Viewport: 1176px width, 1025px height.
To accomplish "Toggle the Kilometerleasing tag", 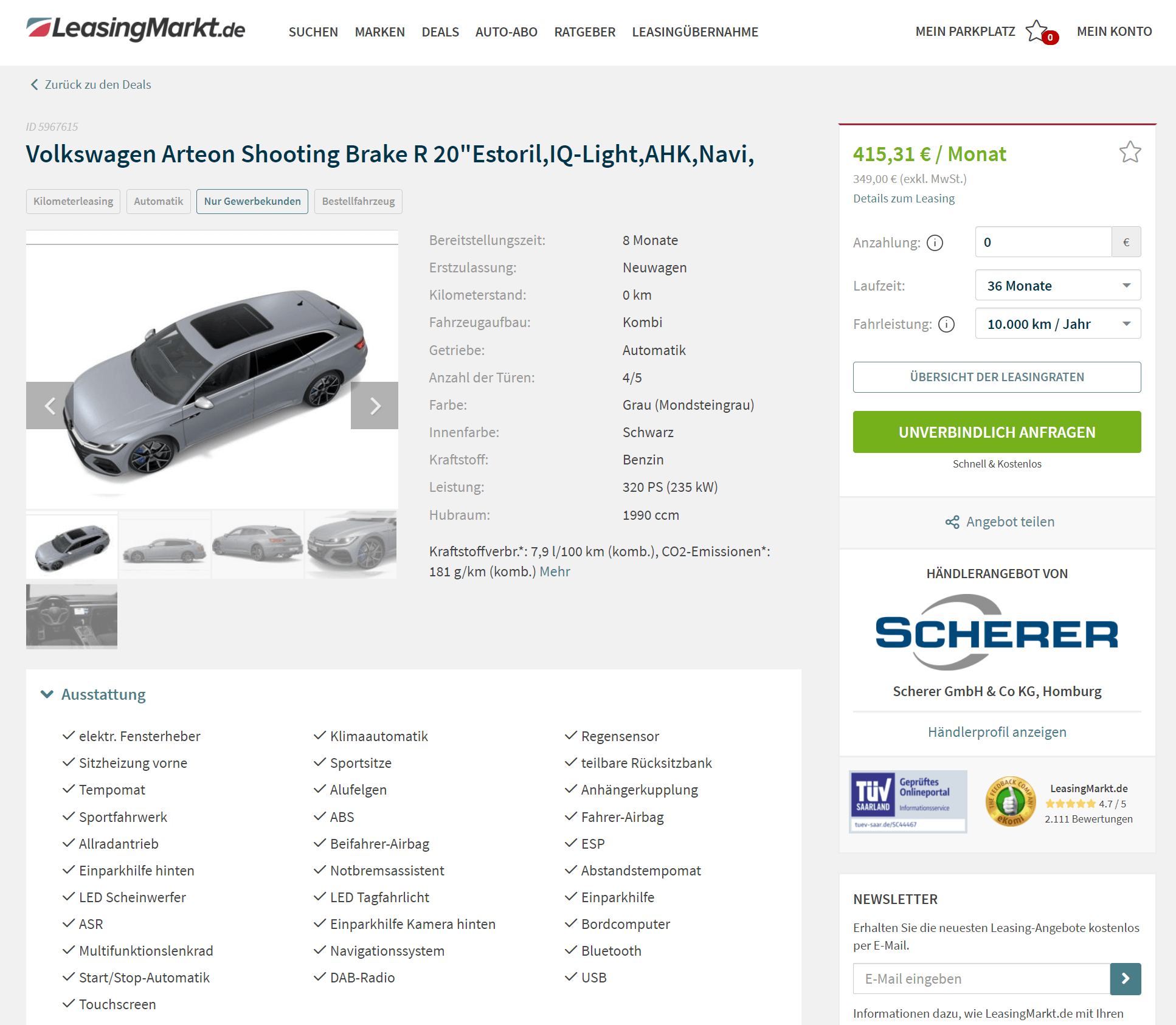I will [73, 201].
